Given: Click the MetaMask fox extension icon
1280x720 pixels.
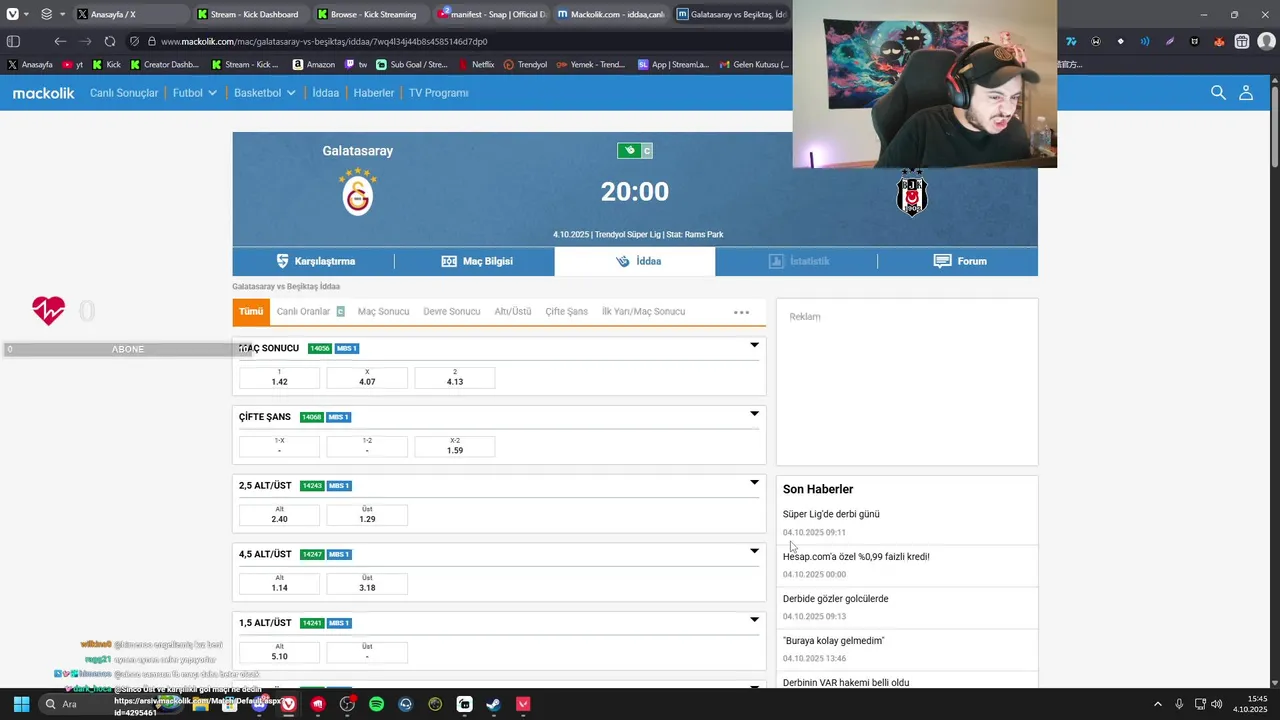Looking at the screenshot, I should 1219,41.
